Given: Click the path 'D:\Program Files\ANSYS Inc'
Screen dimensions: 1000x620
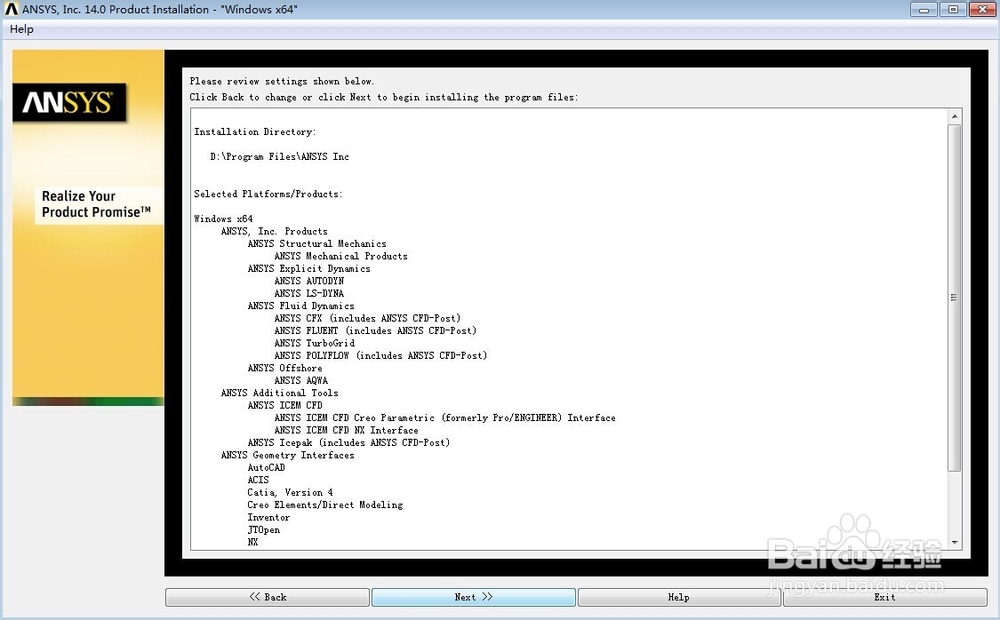Looking at the screenshot, I should [279, 157].
